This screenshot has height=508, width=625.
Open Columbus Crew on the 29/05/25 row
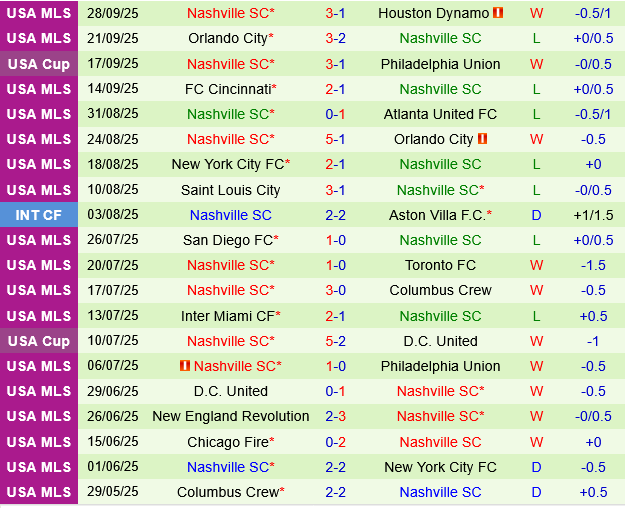[x=227, y=492]
